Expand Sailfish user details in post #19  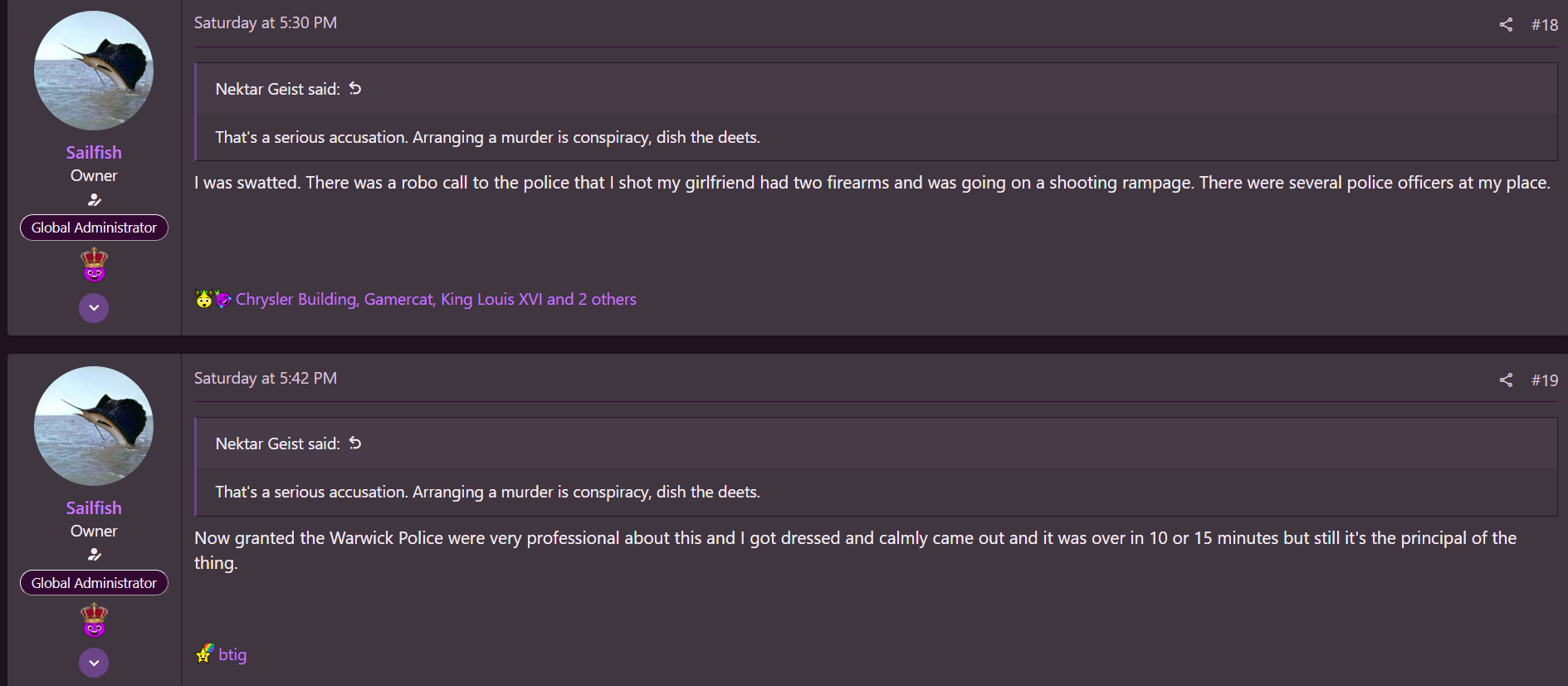tap(94, 663)
